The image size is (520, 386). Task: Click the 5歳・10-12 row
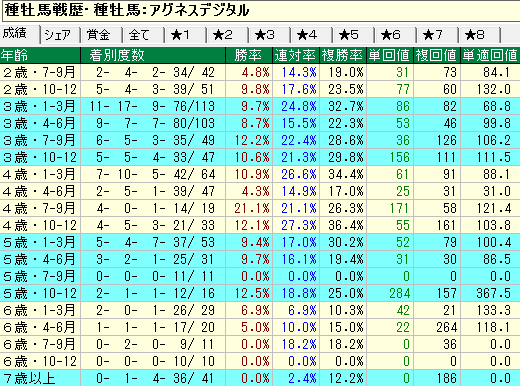pyautogui.click(x=260, y=293)
